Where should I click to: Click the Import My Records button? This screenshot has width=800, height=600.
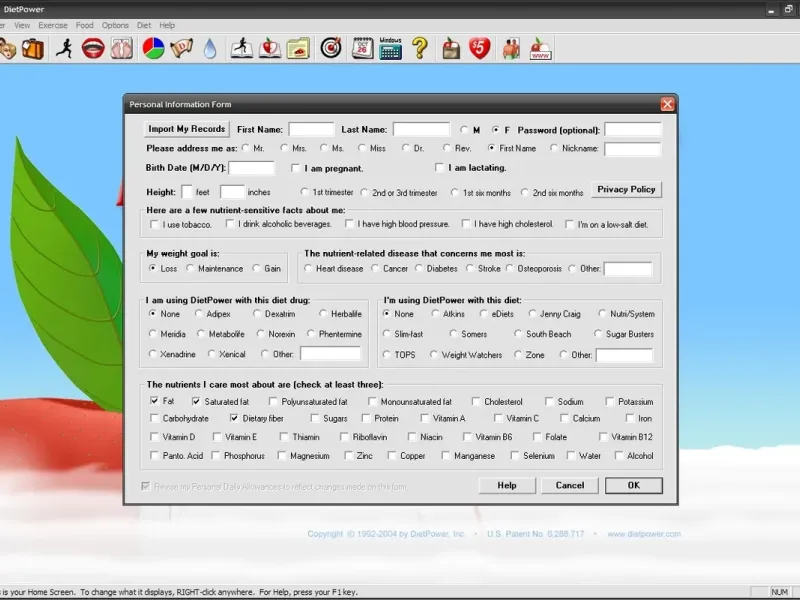(187, 129)
